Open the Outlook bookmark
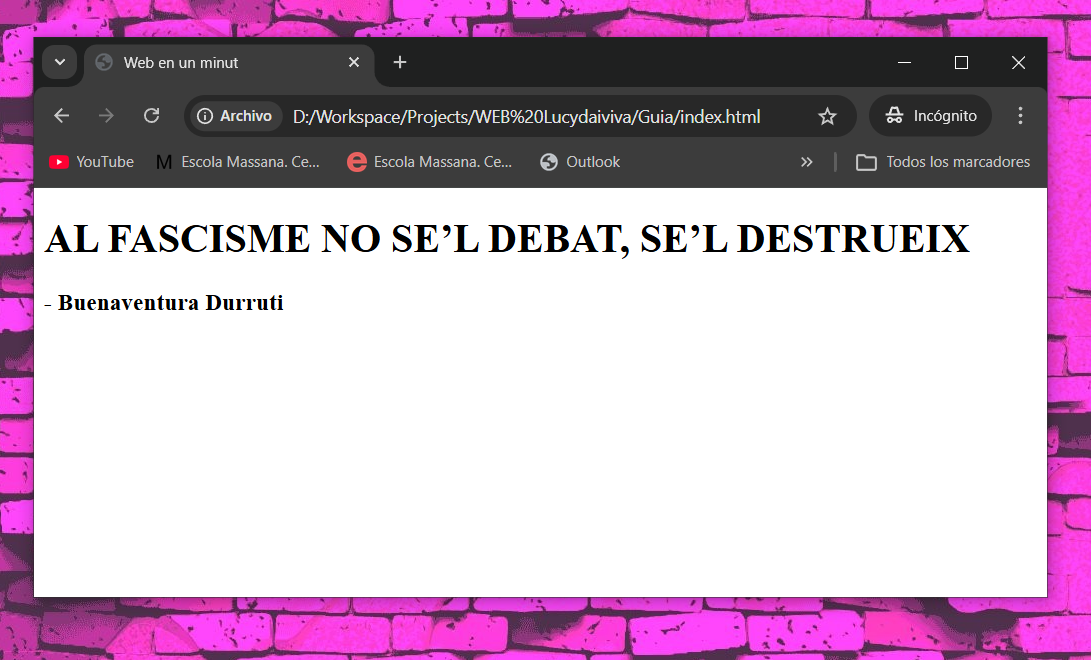1091x660 pixels. pyautogui.click(x=580, y=162)
